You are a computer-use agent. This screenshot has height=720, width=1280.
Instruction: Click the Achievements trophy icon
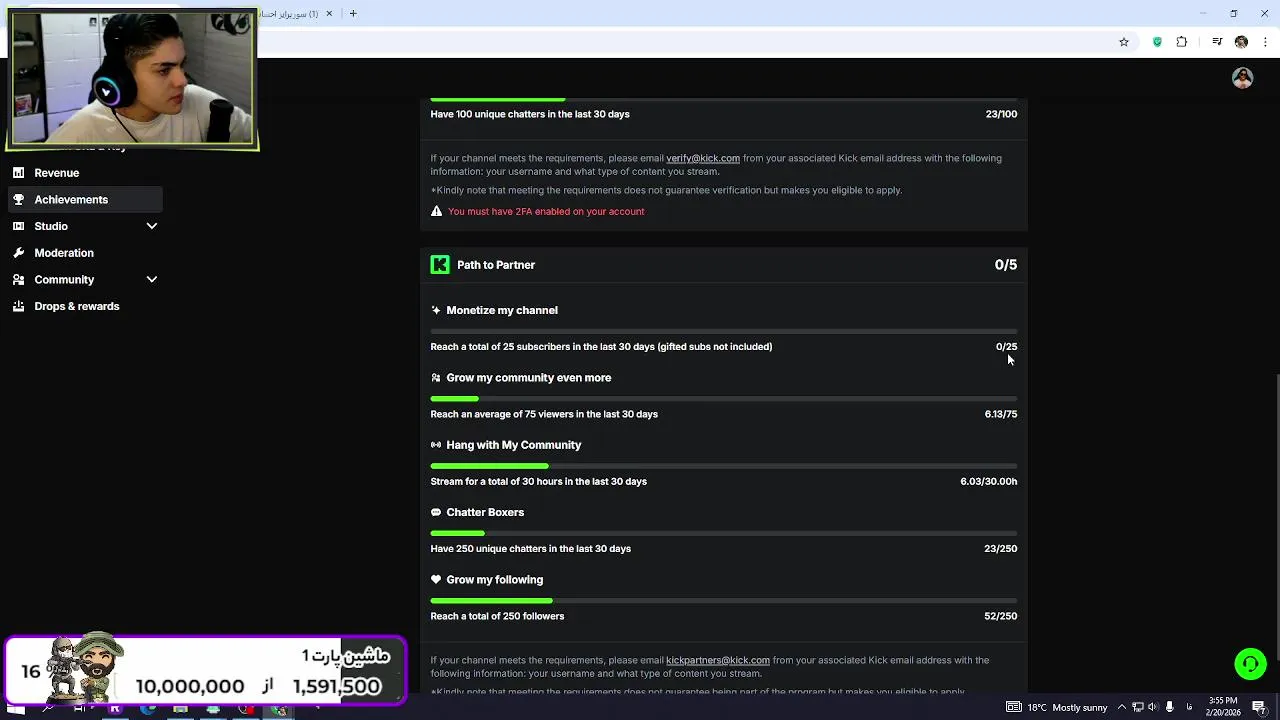(x=18, y=200)
